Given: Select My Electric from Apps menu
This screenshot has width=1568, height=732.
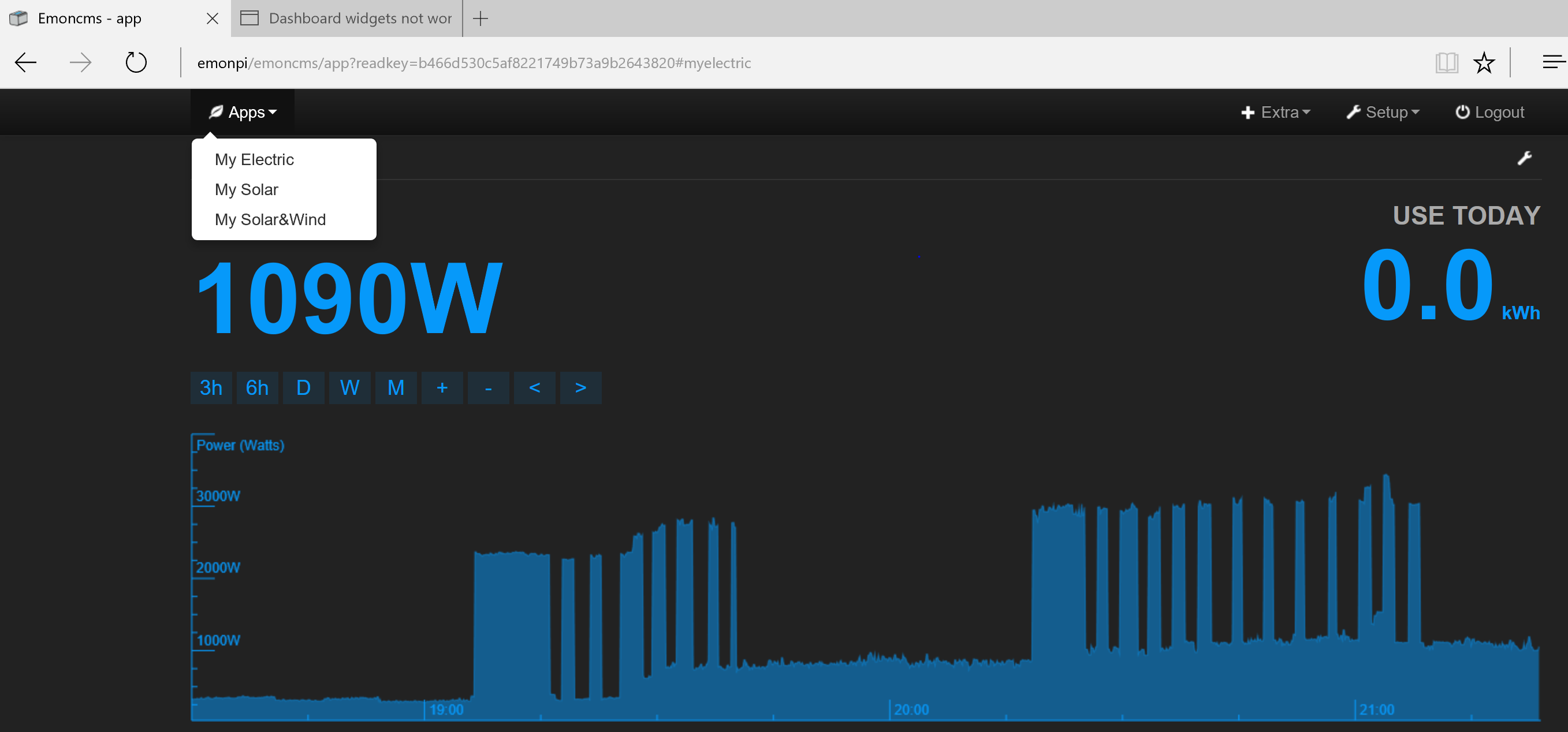Looking at the screenshot, I should pos(254,159).
